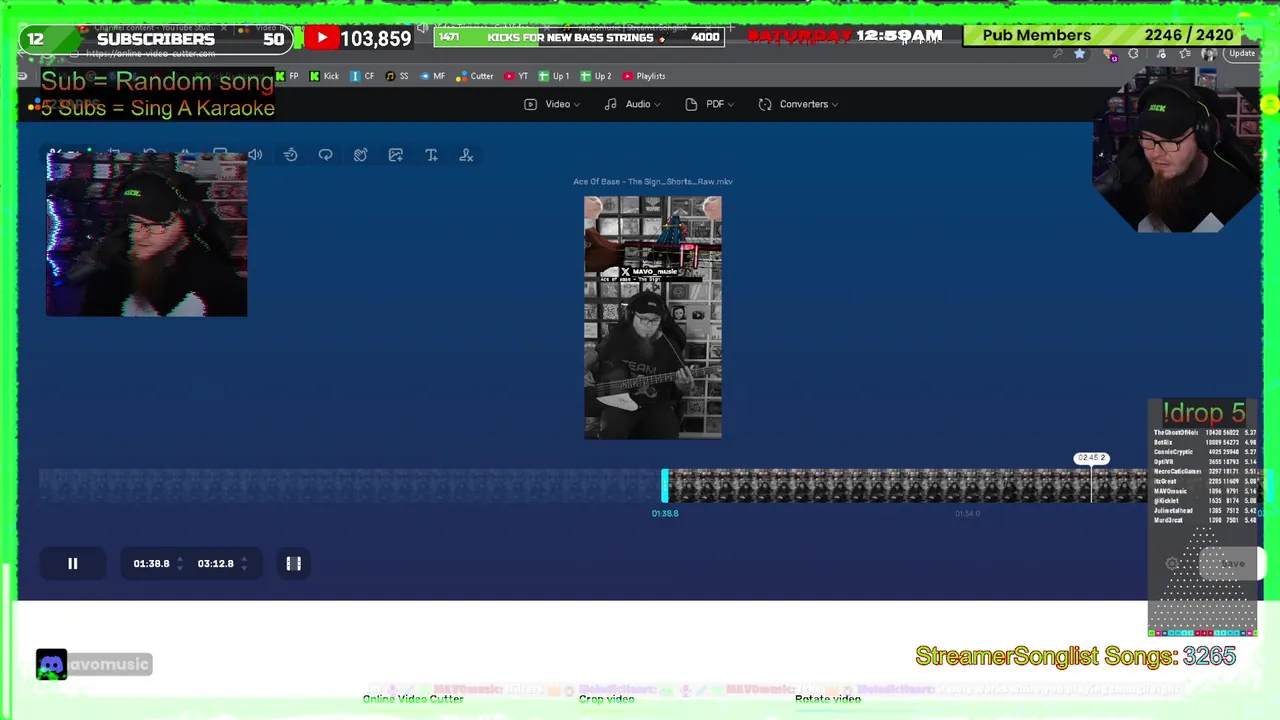Open the bookmarks list icon in browser
This screenshot has height=720, width=1280.
(1185, 54)
